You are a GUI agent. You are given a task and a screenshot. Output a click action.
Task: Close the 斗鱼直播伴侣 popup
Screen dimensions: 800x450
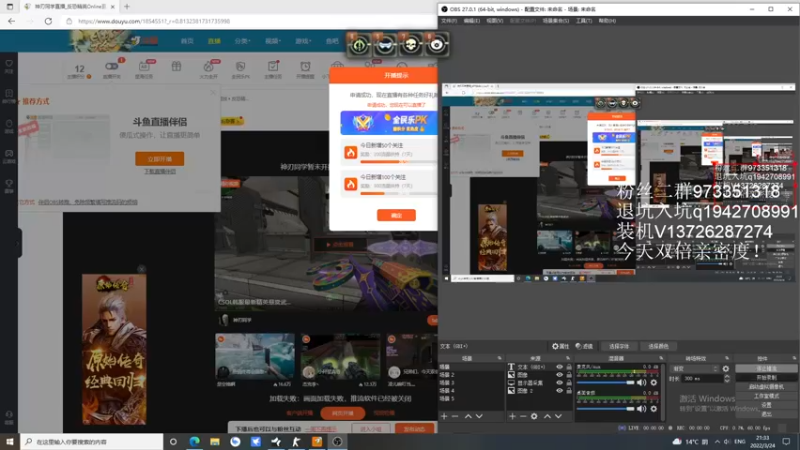[x=213, y=92]
